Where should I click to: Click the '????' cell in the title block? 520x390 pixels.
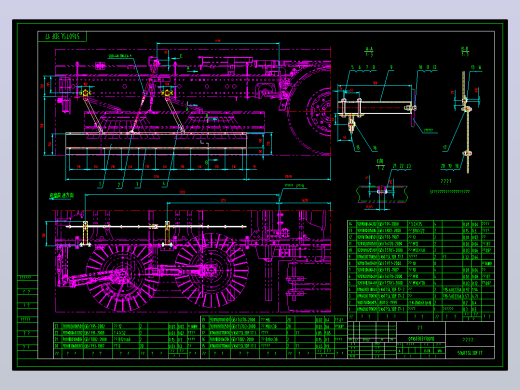(470, 340)
